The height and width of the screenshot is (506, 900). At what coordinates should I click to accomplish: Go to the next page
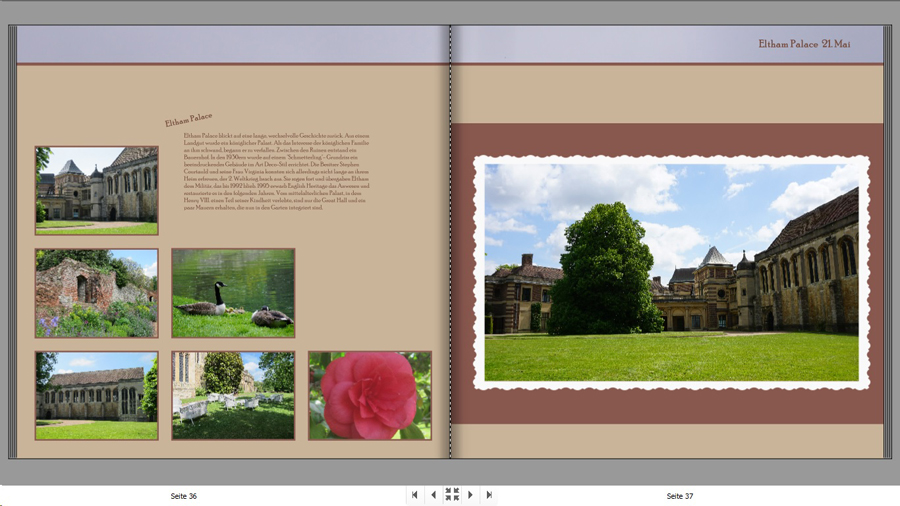coord(470,495)
